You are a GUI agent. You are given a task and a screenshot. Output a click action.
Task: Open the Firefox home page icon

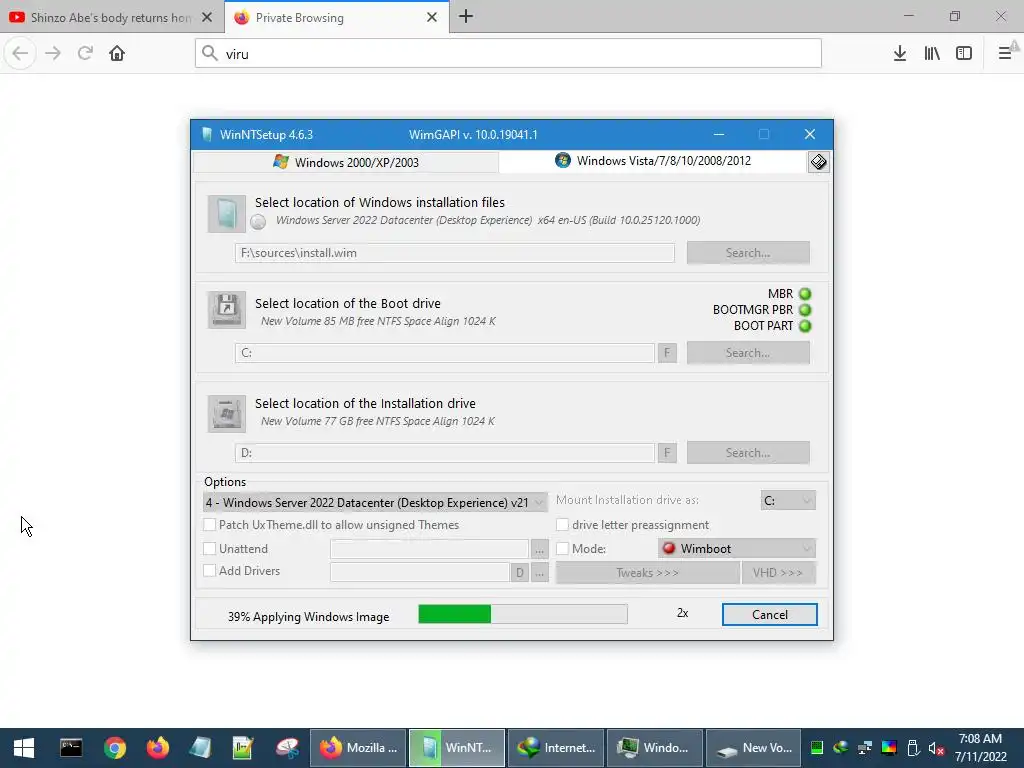click(117, 54)
